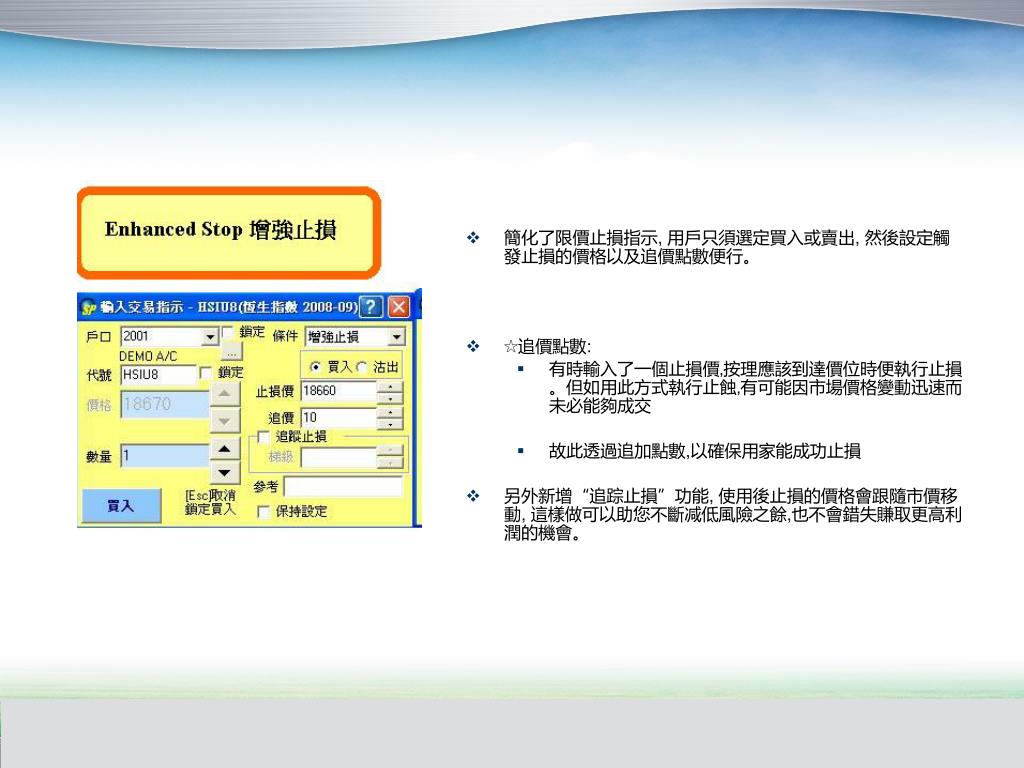Click the Enhanced Stop 增強止損 title box

[x=229, y=232]
